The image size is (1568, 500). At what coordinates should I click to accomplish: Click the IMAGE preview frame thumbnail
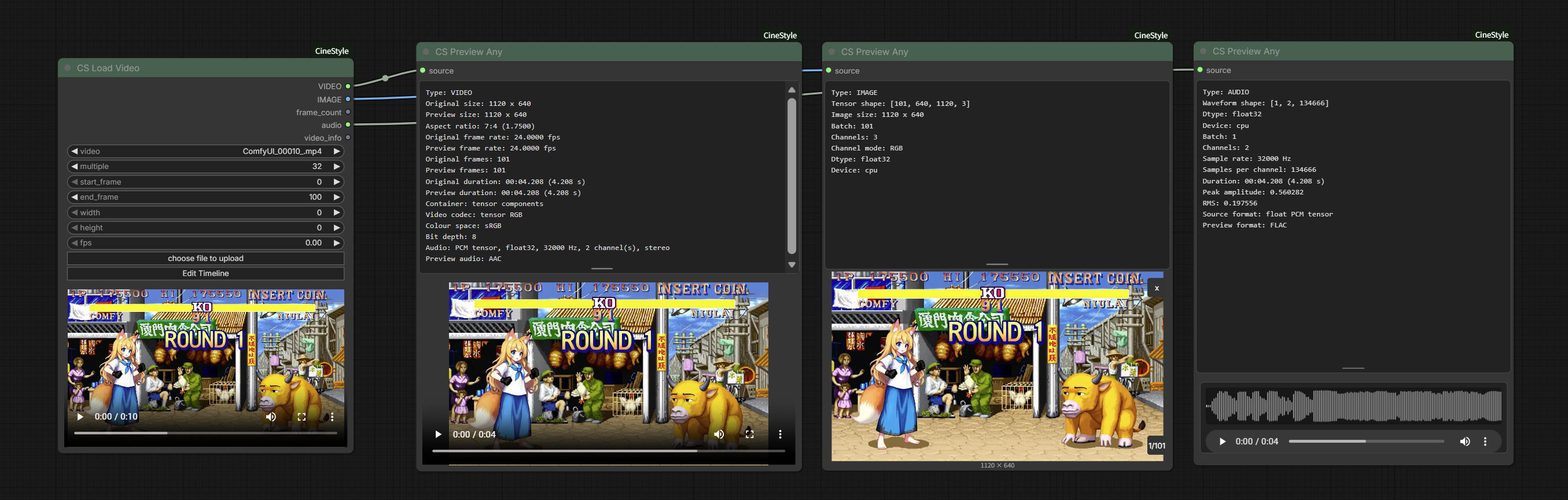pyautogui.click(x=997, y=366)
